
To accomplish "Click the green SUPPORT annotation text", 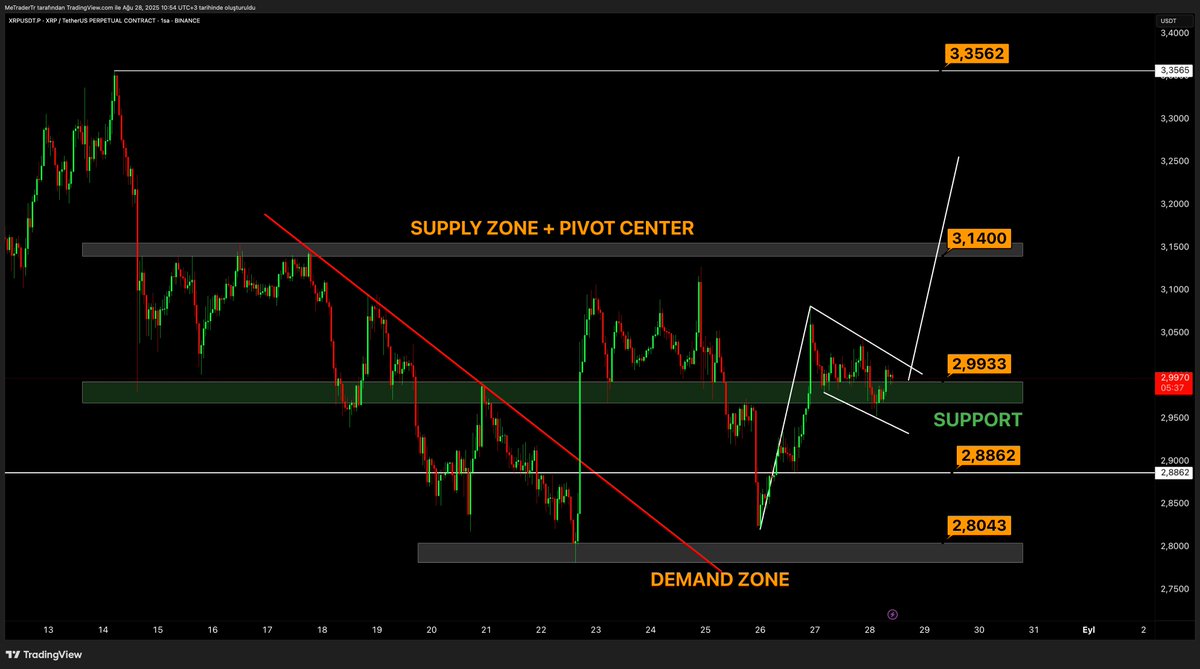I will click(978, 419).
